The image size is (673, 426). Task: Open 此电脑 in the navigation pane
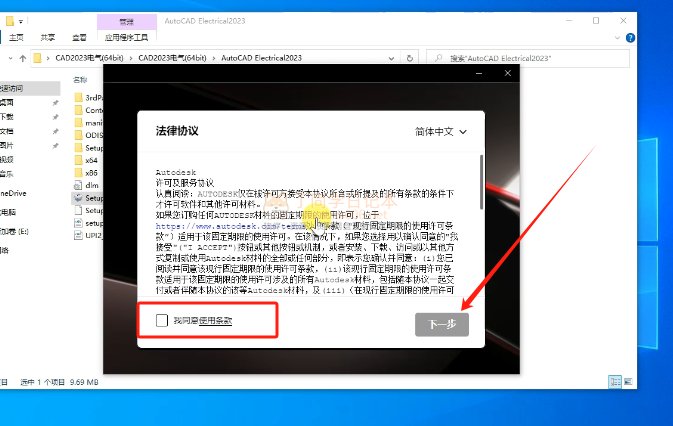click(x=8, y=212)
